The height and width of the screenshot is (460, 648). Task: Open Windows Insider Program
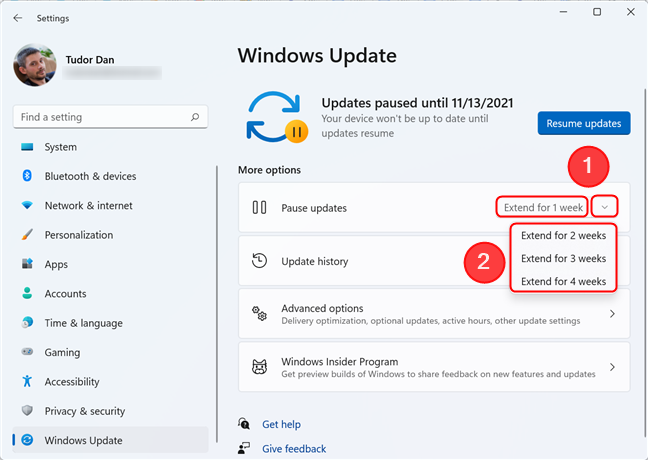(434, 367)
